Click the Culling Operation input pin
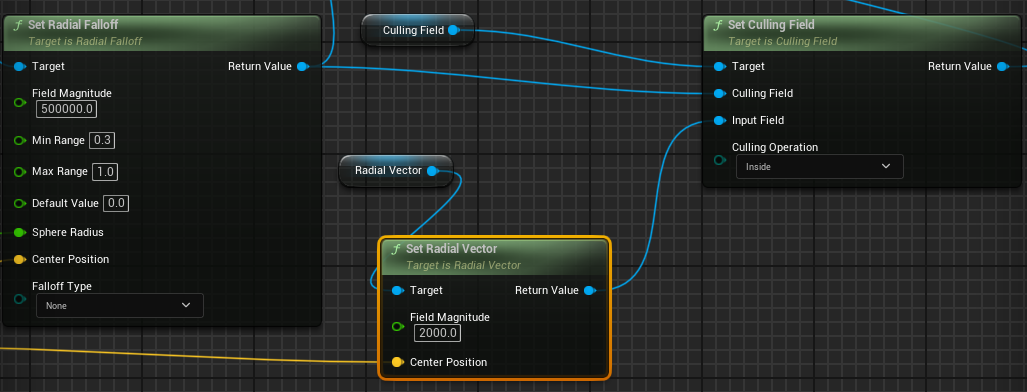Viewport: 1027px width, 392px height. (720, 160)
